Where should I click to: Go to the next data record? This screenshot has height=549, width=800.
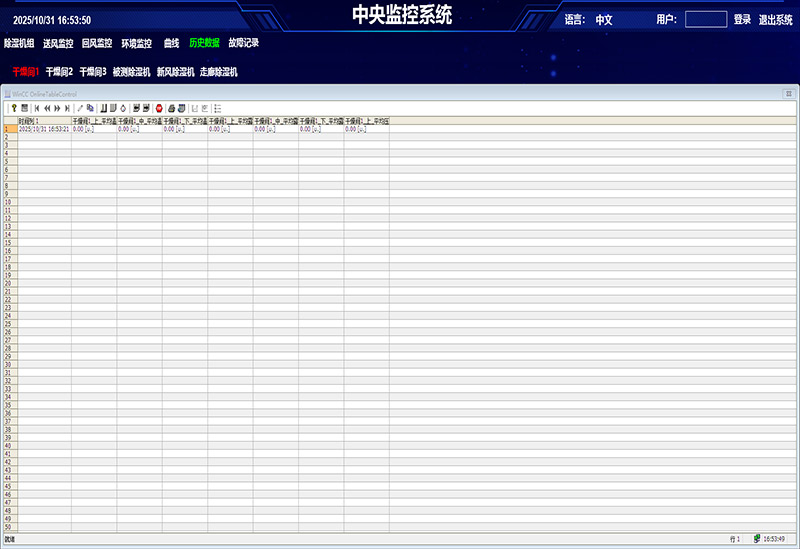57,107
